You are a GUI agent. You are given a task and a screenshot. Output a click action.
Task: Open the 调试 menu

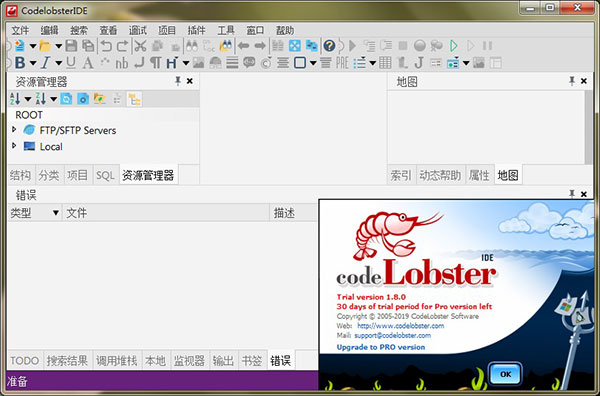[x=138, y=30]
